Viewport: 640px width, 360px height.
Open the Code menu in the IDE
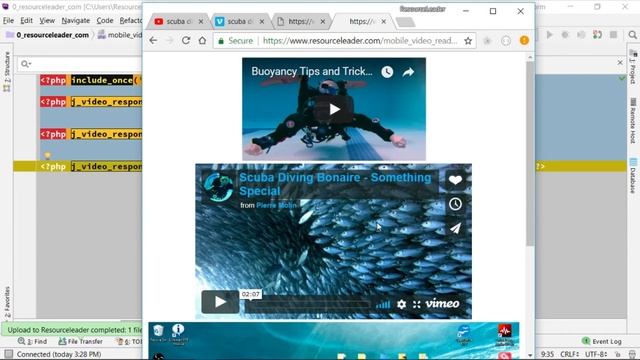pyautogui.click(x=104, y=20)
